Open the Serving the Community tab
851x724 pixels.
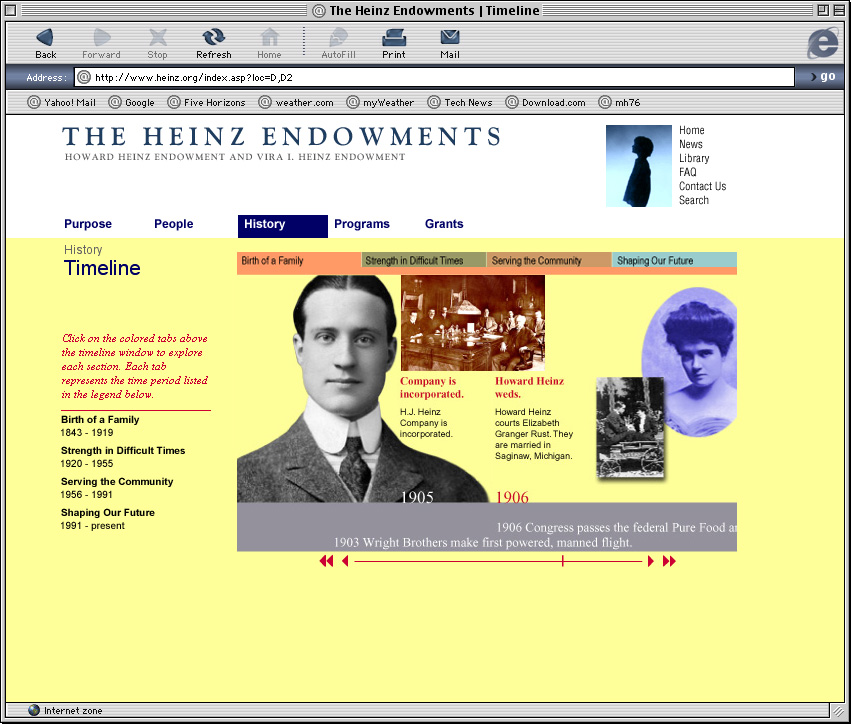pos(548,261)
